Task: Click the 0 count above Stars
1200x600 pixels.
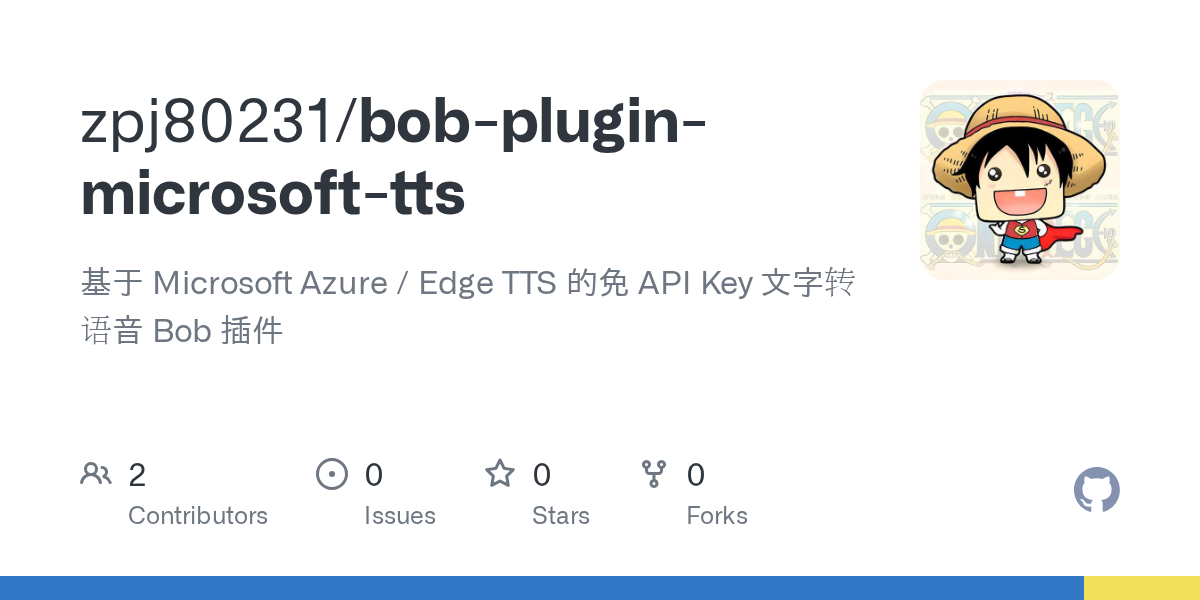Action: point(541,475)
